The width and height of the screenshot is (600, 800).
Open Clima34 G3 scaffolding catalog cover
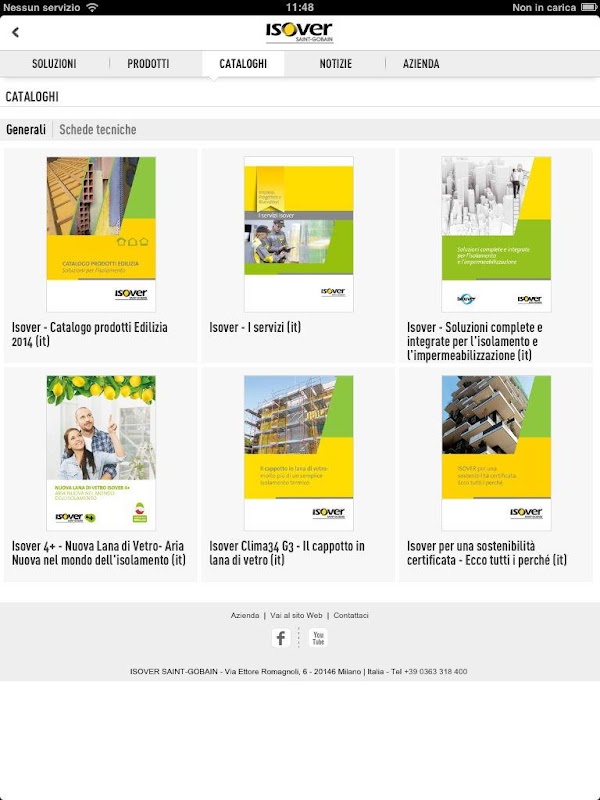click(x=298, y=453)
